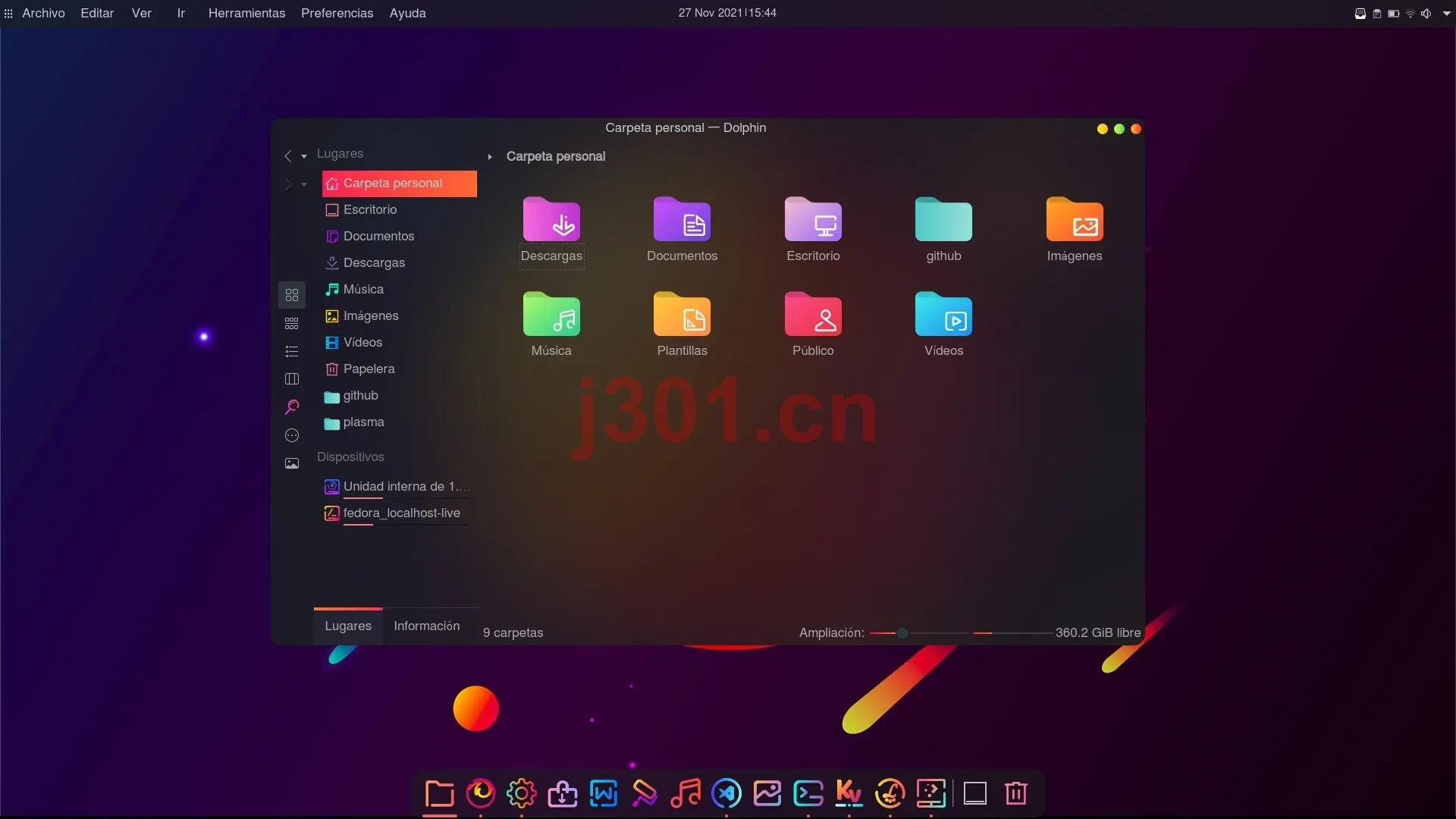Switch to the Información panel tab
The image size is (1456, 819).
coord(427,626)
